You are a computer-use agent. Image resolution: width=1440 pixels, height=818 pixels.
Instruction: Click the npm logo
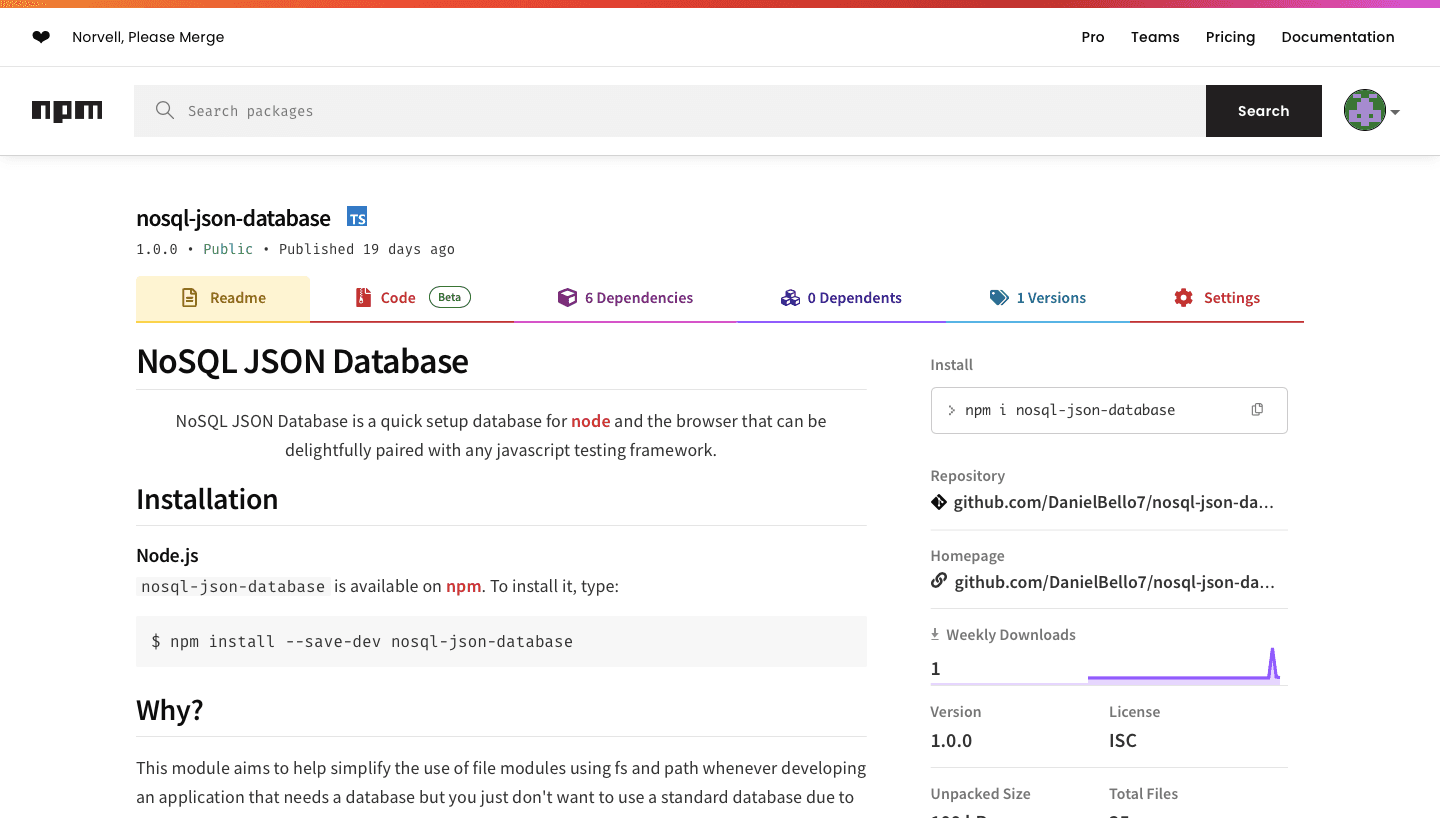pyautogui.click(x=67, y=111)
